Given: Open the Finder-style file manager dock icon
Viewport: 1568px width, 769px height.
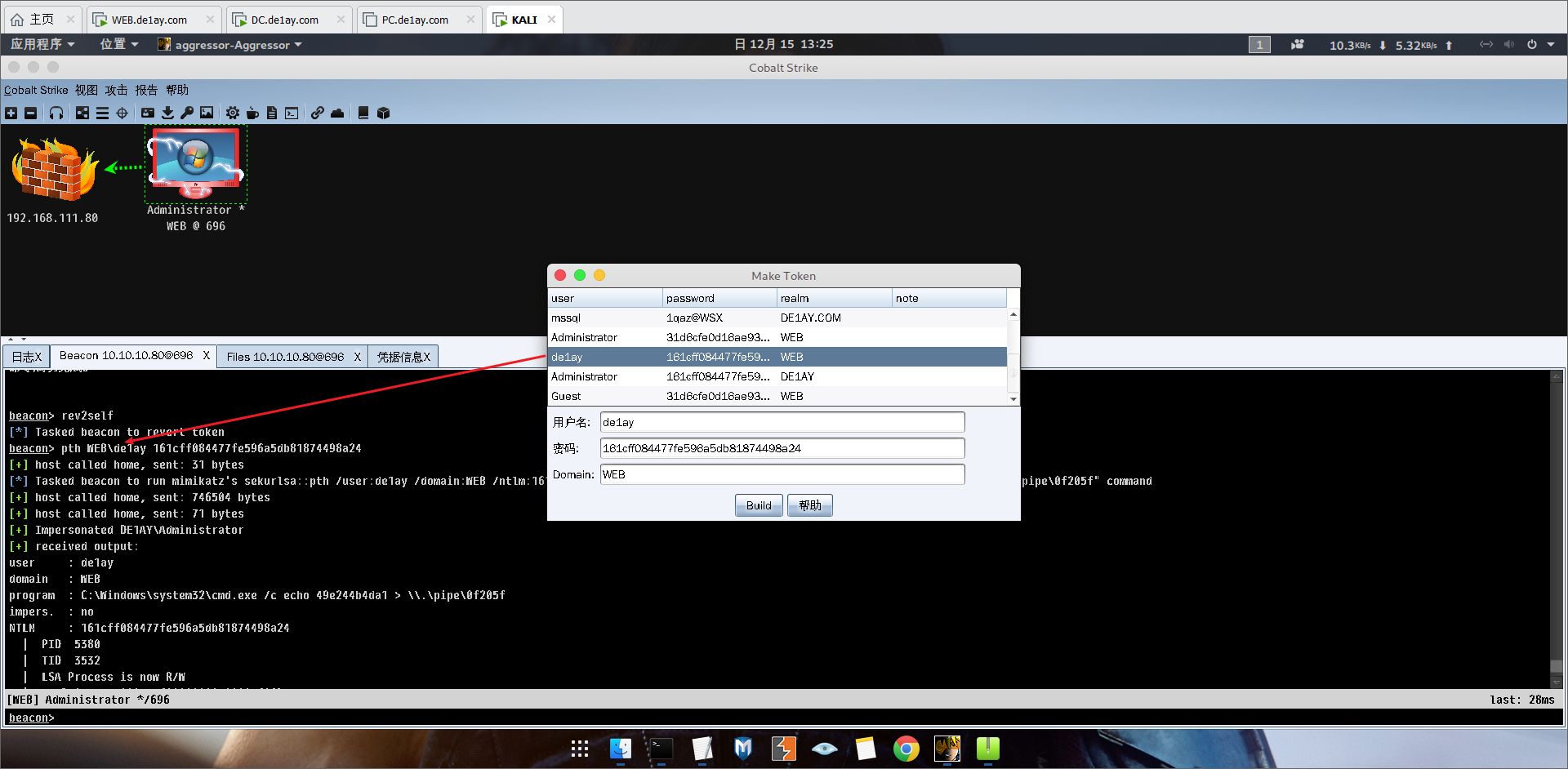Looking at the screenshot, I should [621, 749].
